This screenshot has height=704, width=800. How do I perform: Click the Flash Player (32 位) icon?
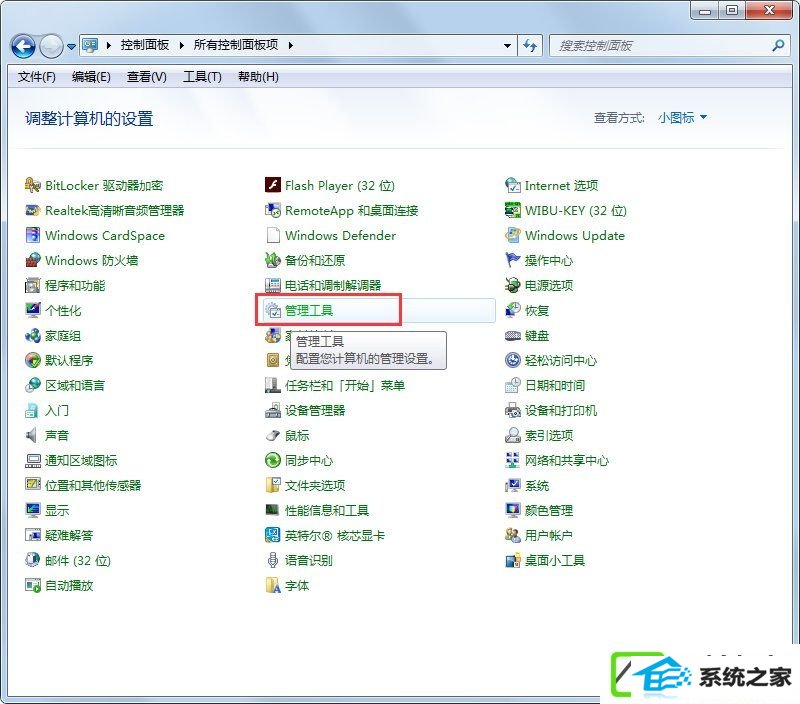pos(273,185)
